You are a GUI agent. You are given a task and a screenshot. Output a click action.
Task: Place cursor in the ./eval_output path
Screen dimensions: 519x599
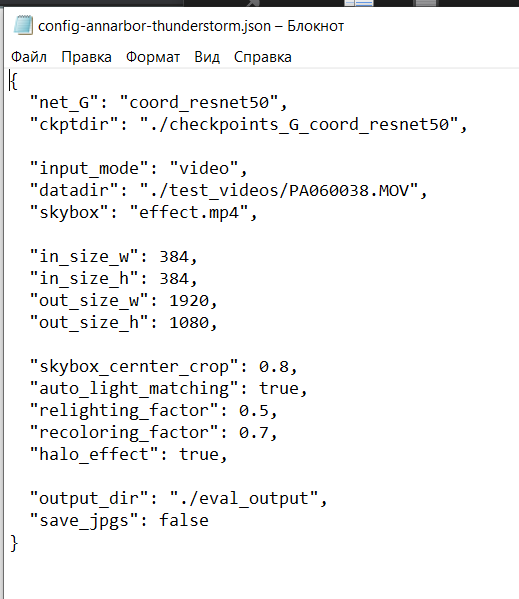244,499
